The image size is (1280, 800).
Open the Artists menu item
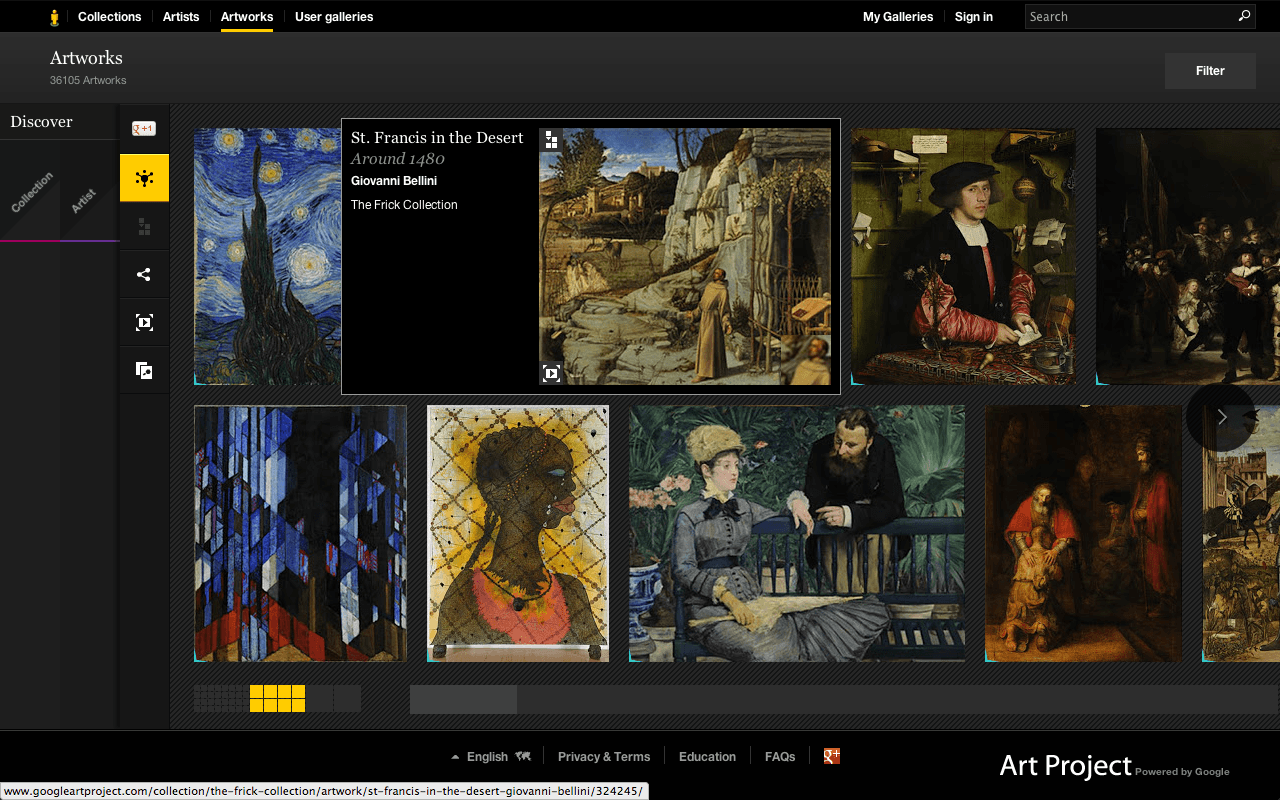tap(181, 16)
